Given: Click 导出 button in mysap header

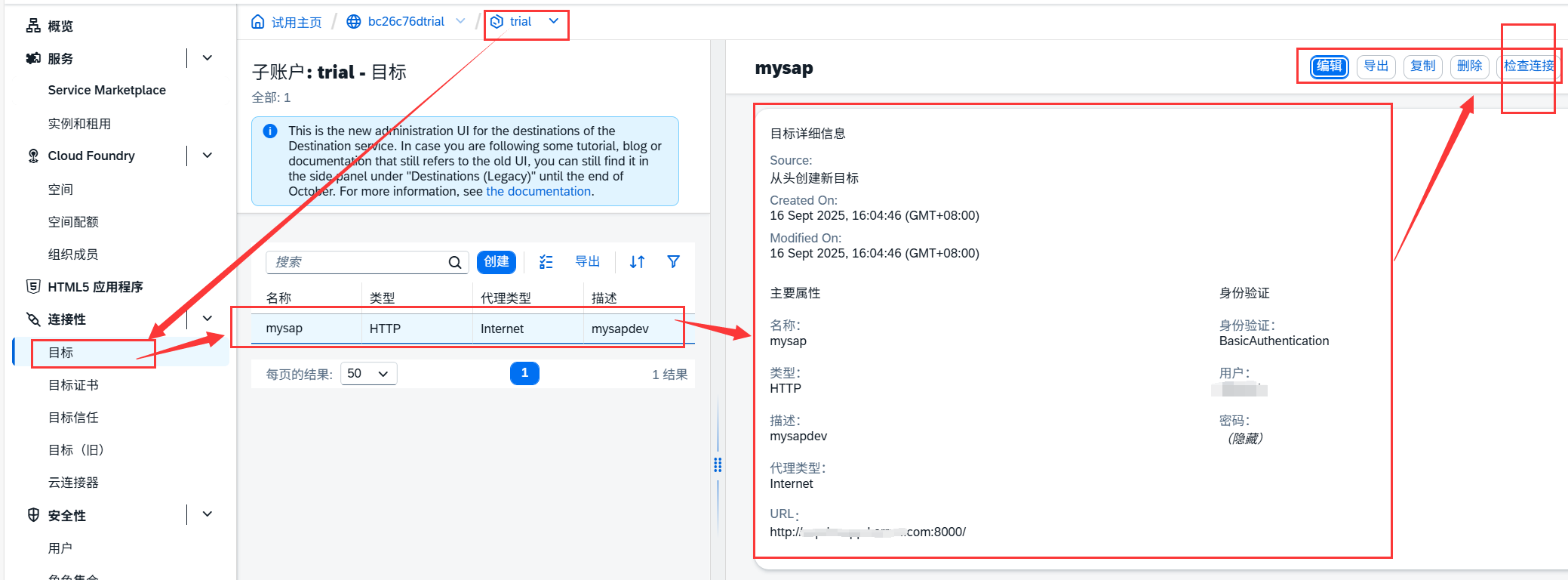Looking at the screenshot, I should 1376,66.
